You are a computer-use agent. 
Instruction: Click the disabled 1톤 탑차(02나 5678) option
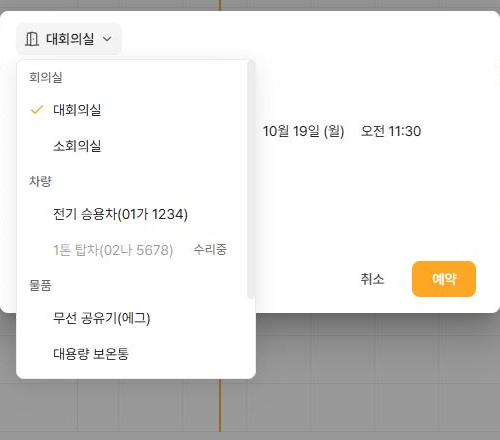coord(132,250)
